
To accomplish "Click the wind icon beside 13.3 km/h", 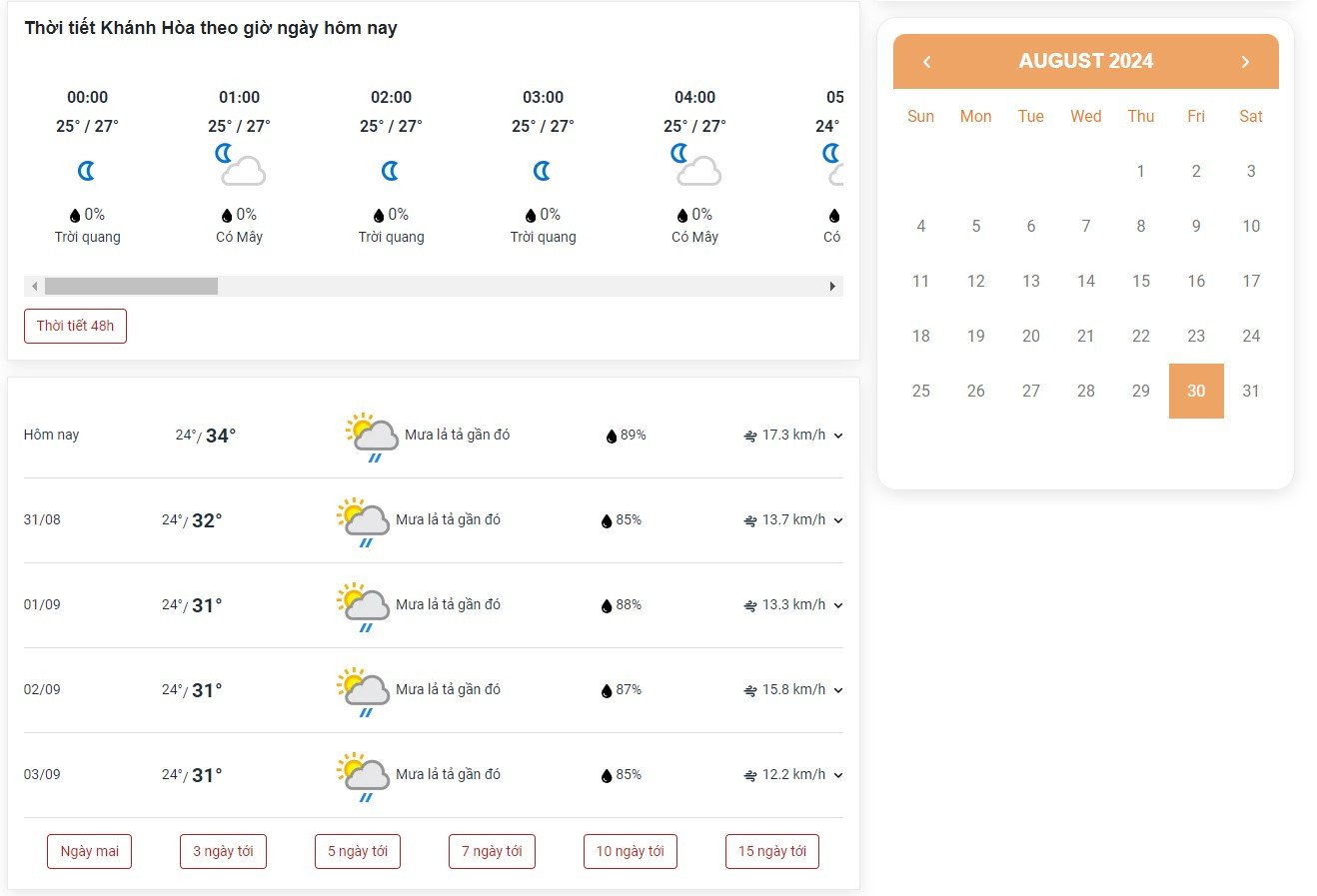I will point(750,605).
